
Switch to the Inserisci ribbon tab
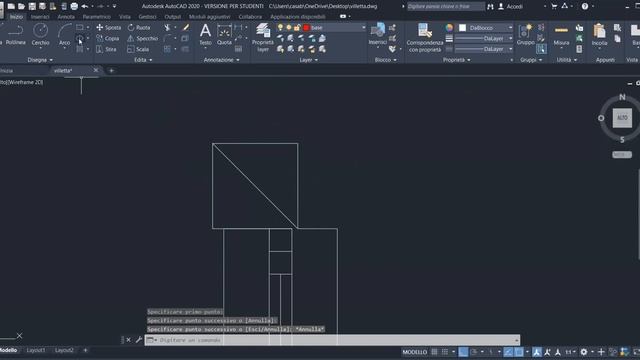point(40,17)
